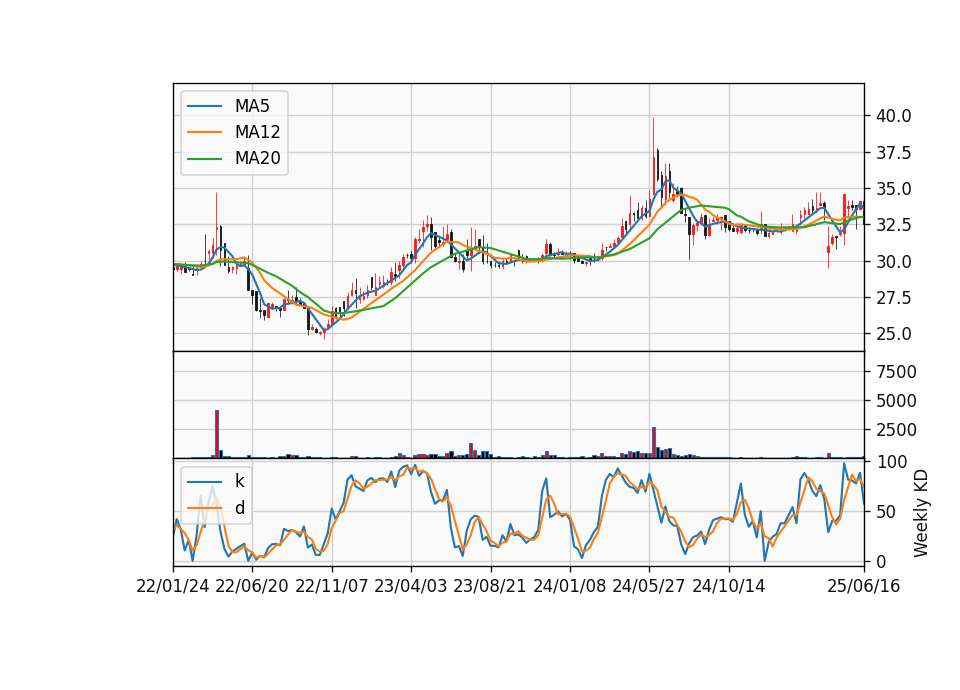Click the 24/10/14 date label
This screenshot has height=690, width=960.
[x=729, y=586]
